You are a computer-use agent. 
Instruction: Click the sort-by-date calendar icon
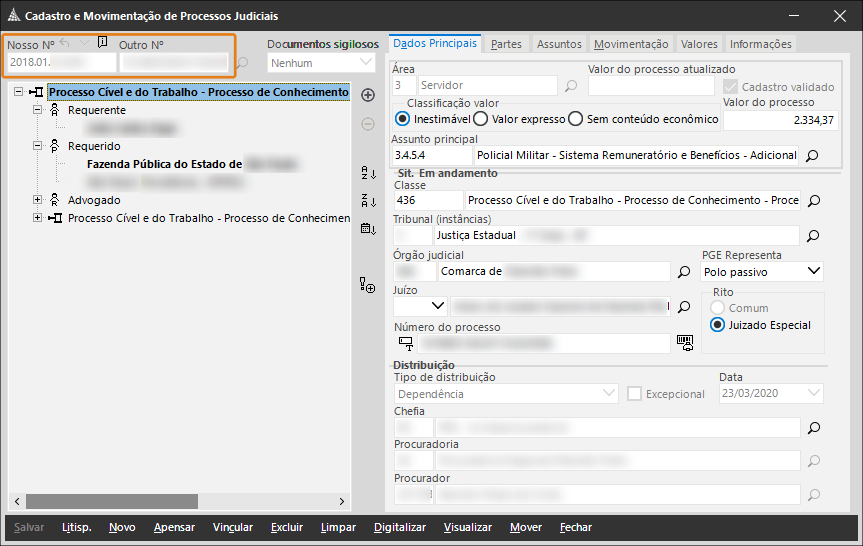pyautogui.click(x=367, y=229)
